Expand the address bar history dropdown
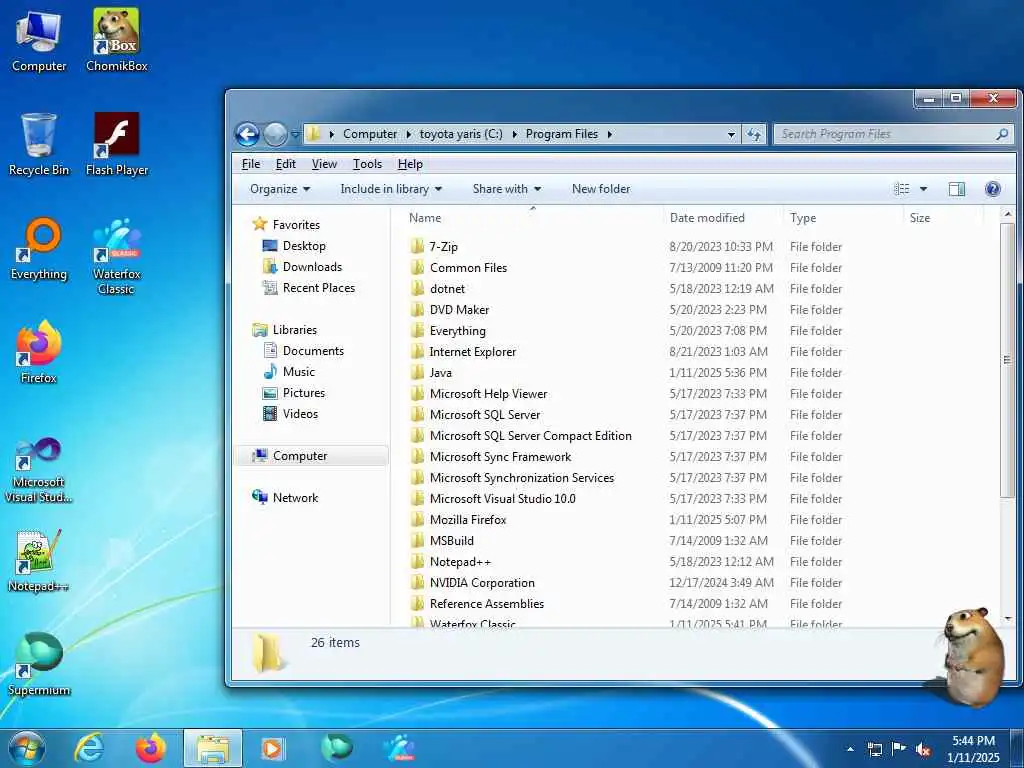Viewport: 1024px width, 768px height. (731, 135)
